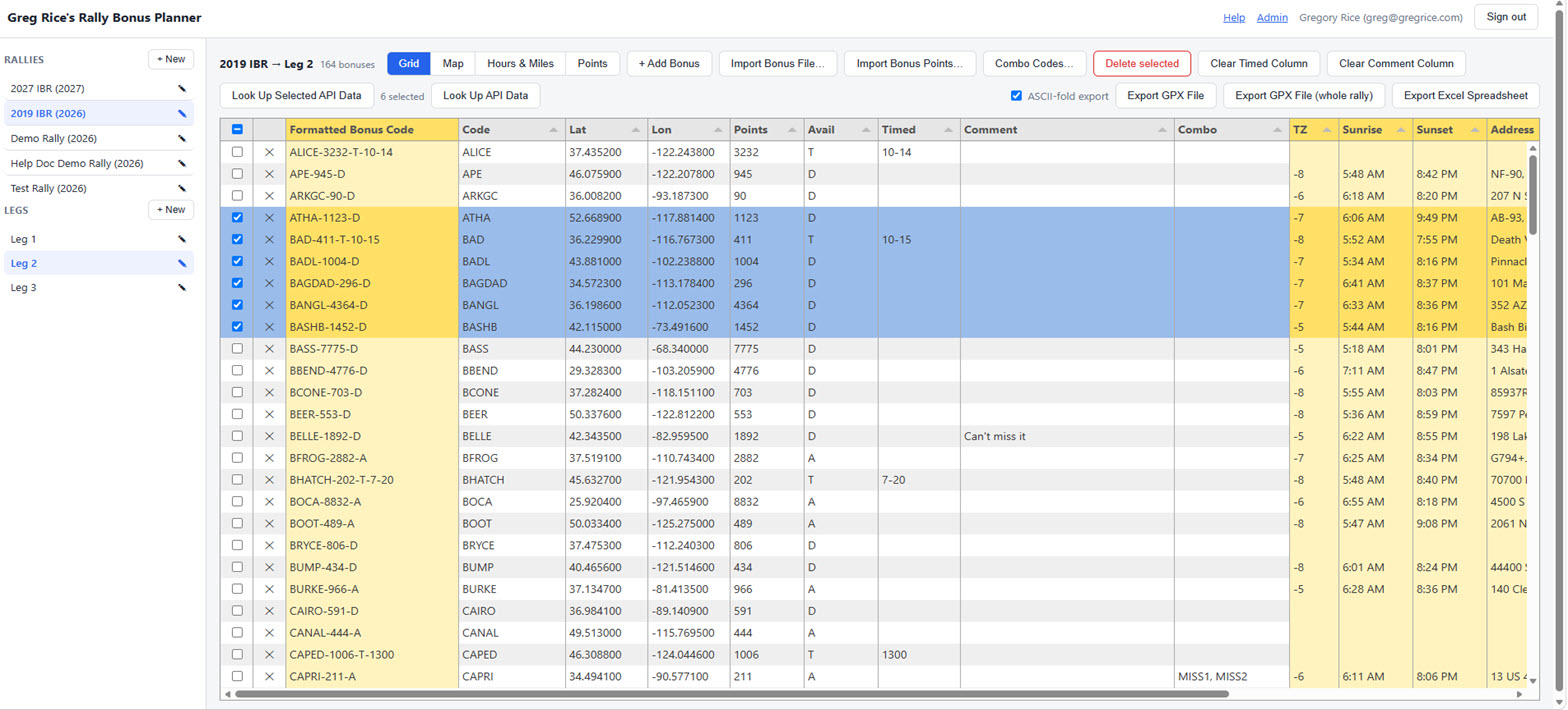Disable the ASCII-fold export checkbox
Viewport: 1568px width, 710px height.
(x=1017, y=96)
